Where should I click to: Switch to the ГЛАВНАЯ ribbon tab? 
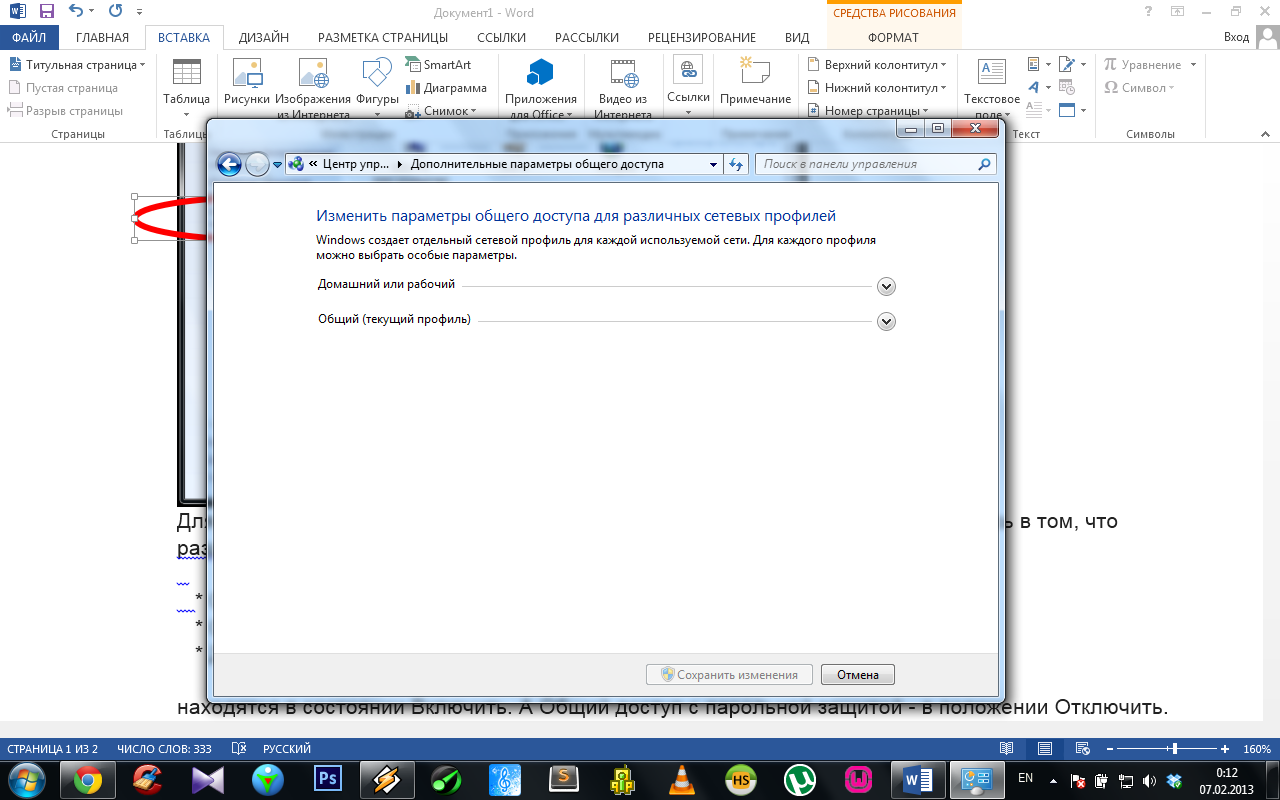coord(102,38)
